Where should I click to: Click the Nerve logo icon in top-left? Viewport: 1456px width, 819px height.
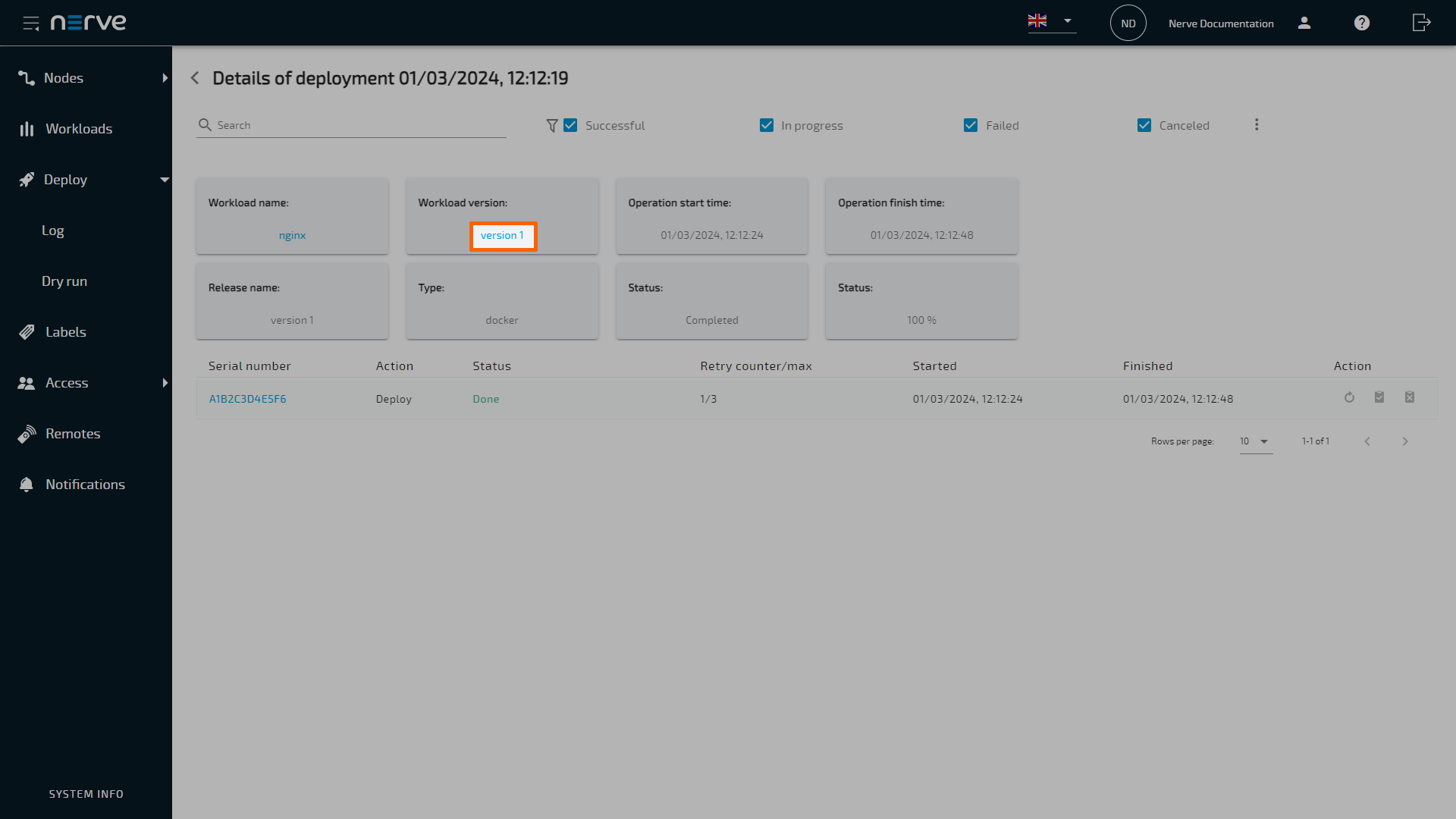[x=88, y=22]
